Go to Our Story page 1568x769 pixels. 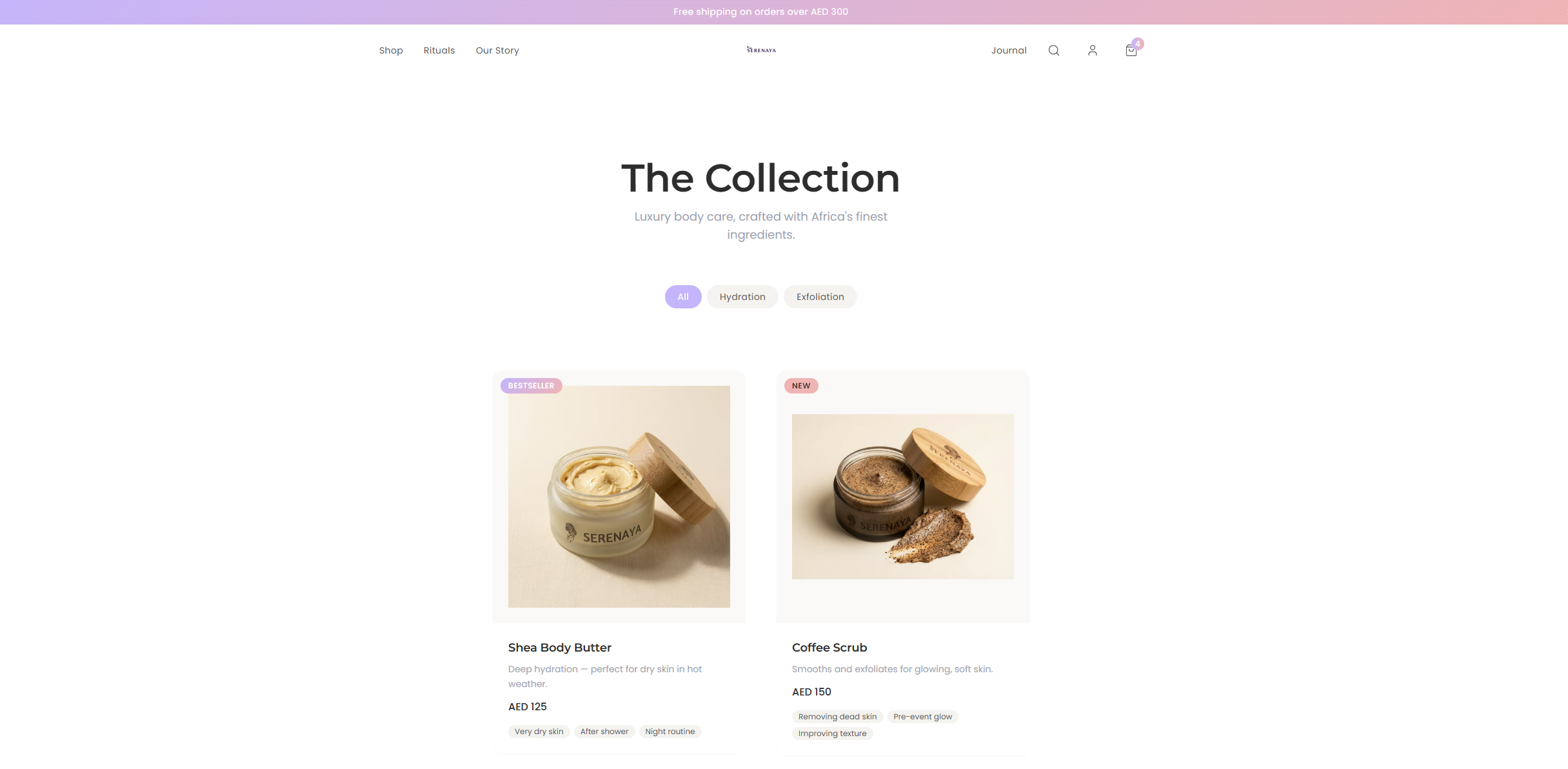[497, 50]
